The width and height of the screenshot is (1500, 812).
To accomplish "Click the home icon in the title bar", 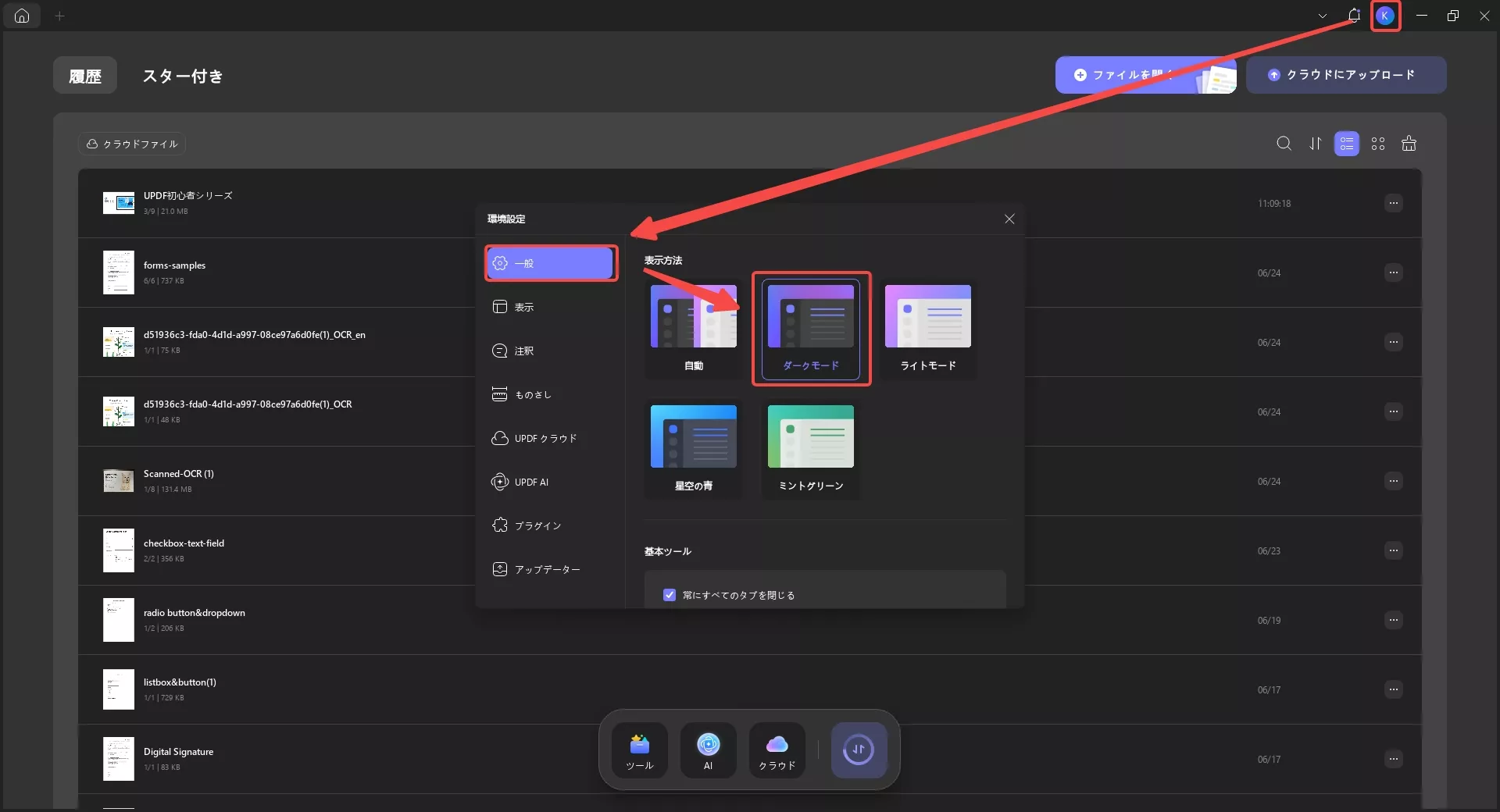I will click(x=22, y=16).
